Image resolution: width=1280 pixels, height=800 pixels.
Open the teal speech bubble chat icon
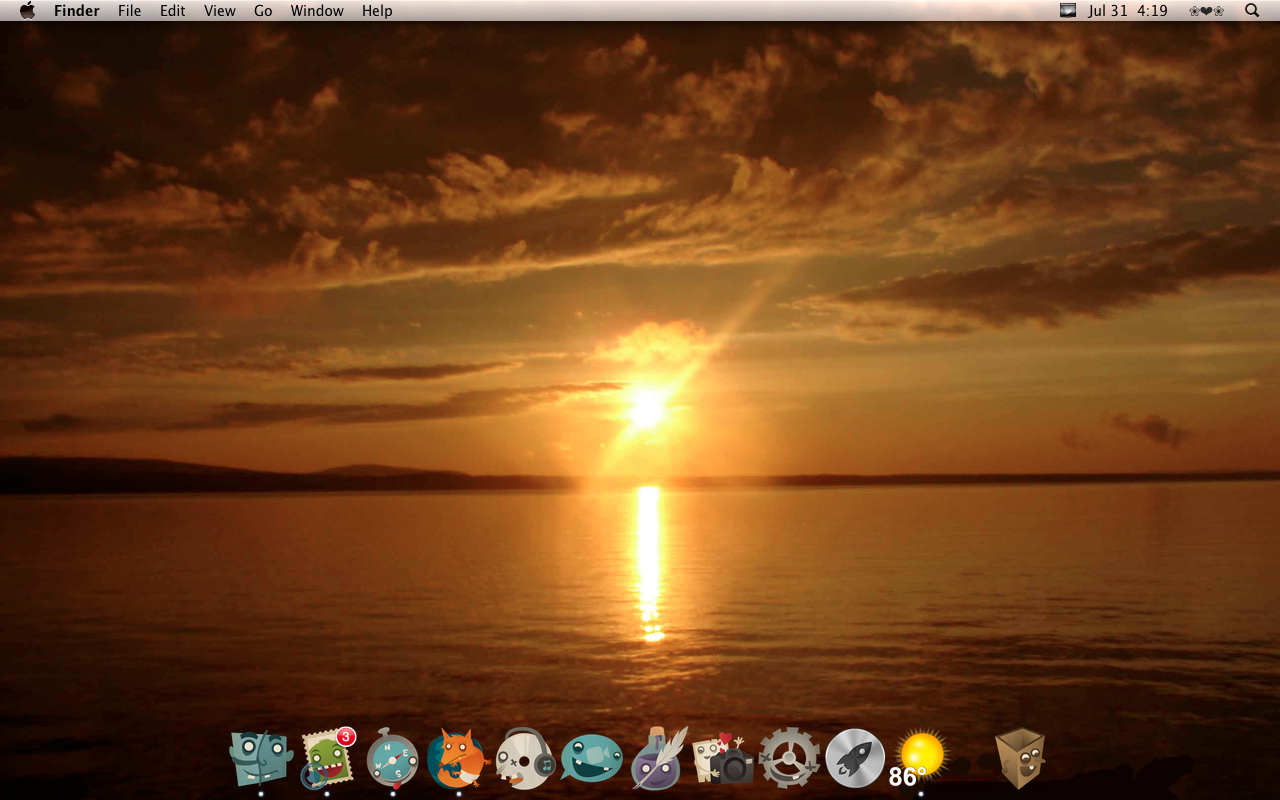pos(592,758)
